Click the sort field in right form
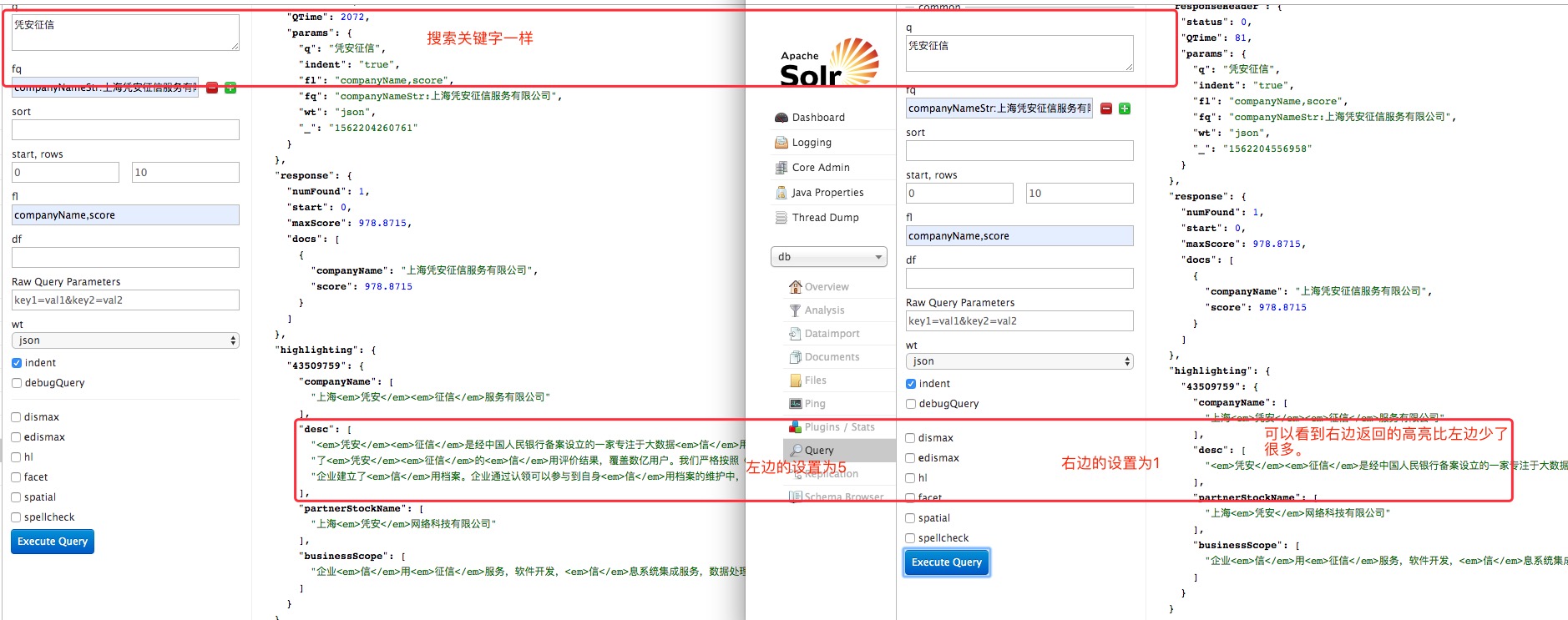 coord(1019,150)
